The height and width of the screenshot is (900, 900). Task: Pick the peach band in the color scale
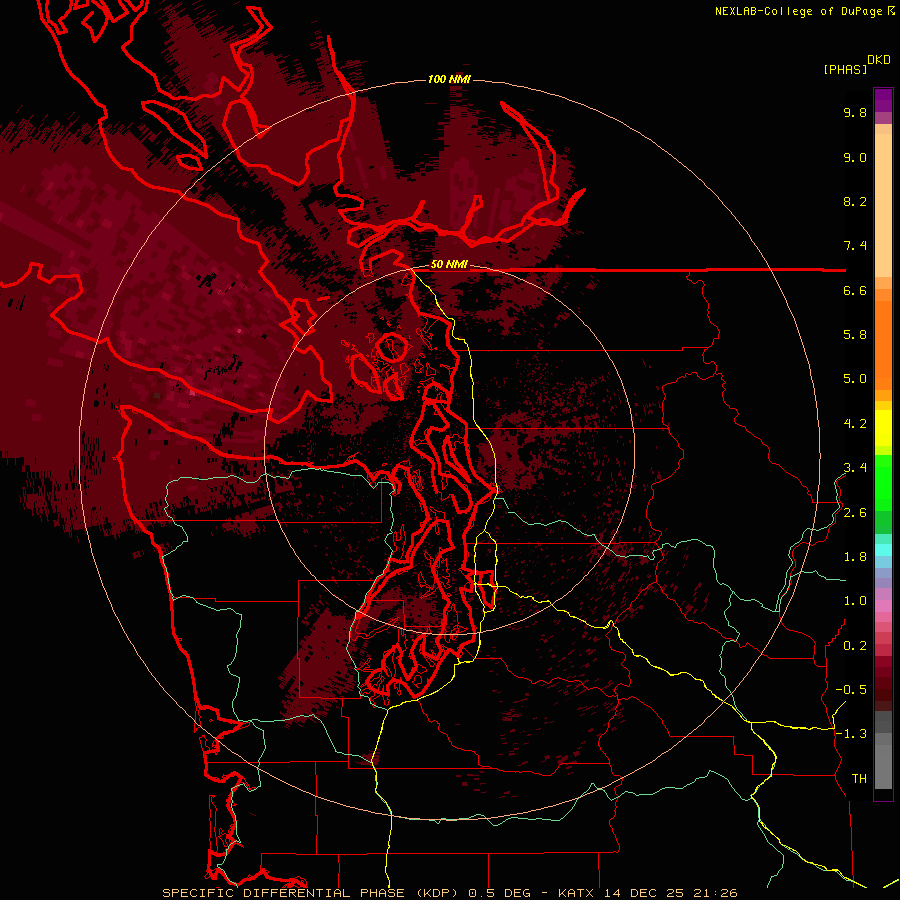pyautogui.click(x=883, y=204)
